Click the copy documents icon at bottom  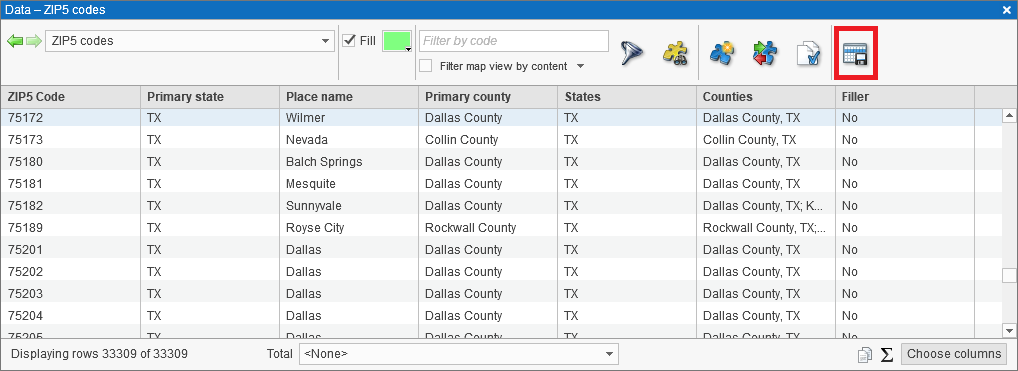pyautogui.click(x=865, y=355)
